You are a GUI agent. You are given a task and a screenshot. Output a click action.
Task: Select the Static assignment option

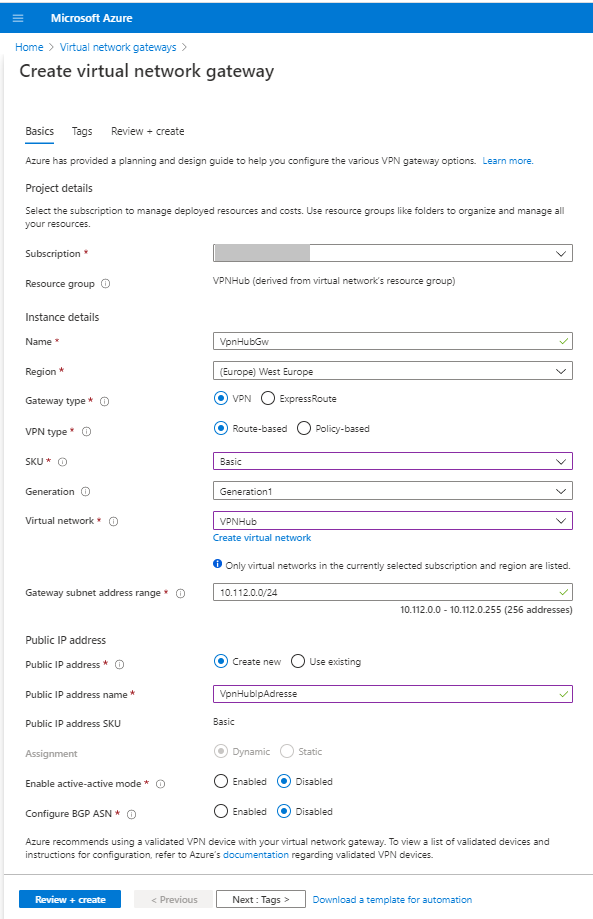[x=287, y=751]
